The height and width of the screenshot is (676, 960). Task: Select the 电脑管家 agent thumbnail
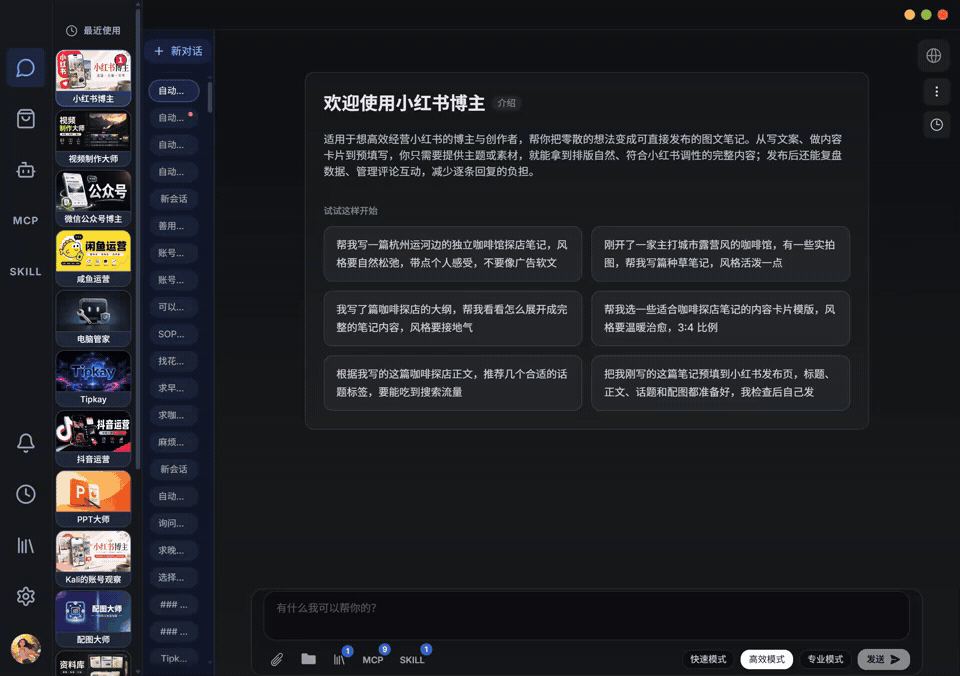93,318
